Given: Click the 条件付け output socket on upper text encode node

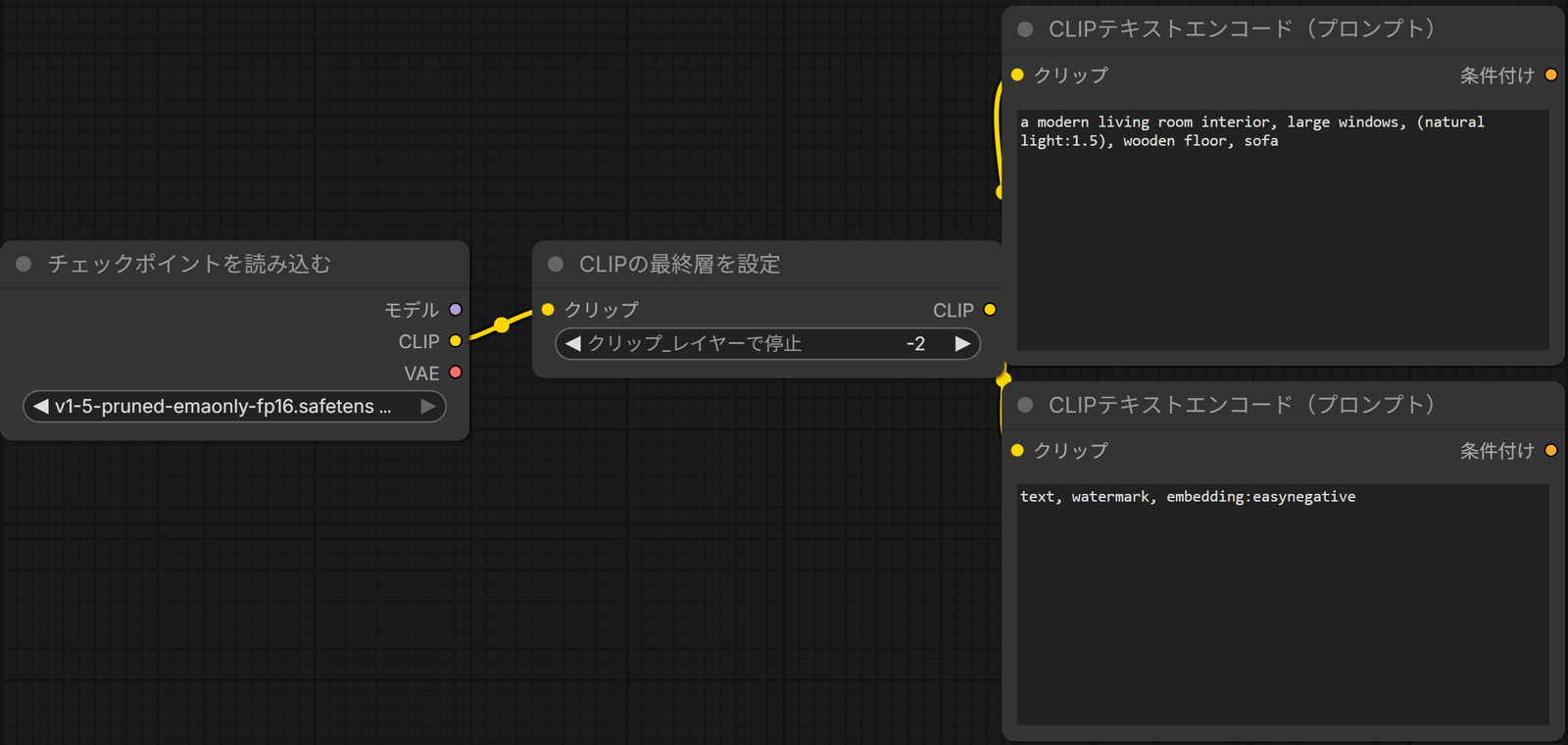Looking at the screenshot, I should click(1551, 74).
